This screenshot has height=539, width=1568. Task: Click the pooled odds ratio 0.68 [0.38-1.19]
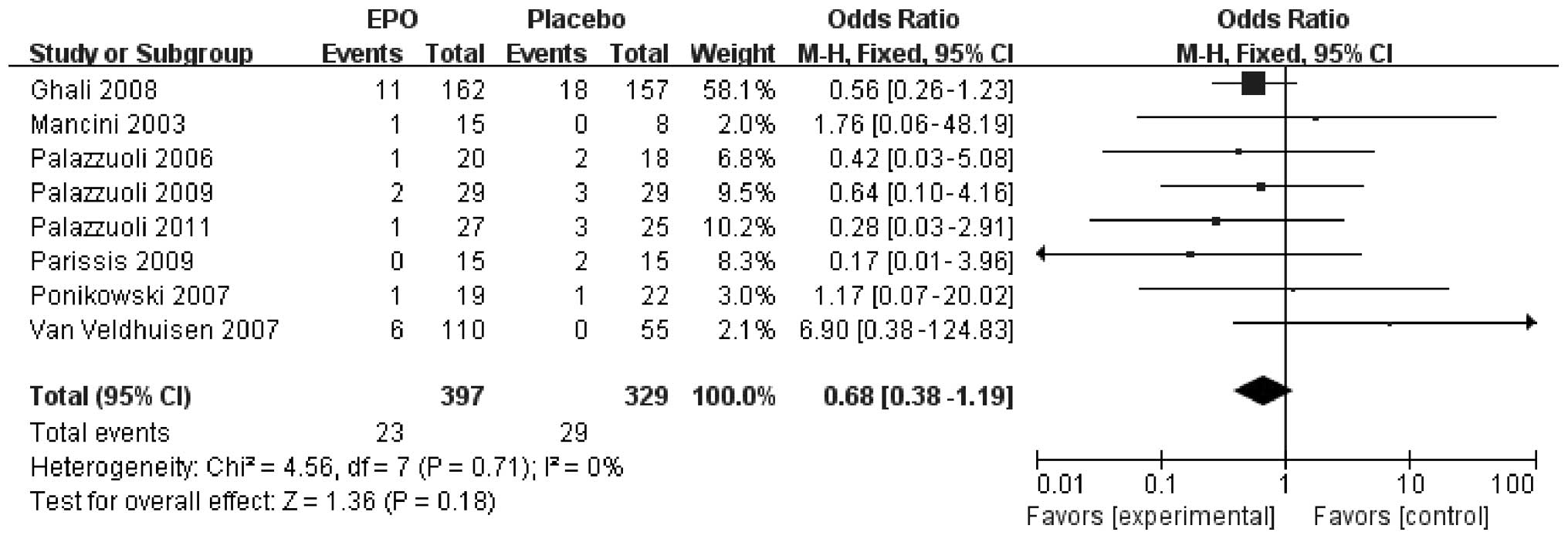coord(918,396)
